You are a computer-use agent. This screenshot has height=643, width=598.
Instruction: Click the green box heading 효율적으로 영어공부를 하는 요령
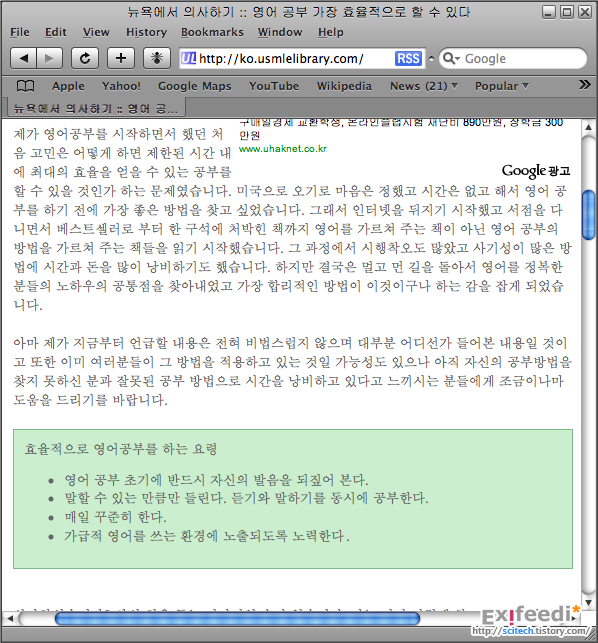[x=121, y=449]
